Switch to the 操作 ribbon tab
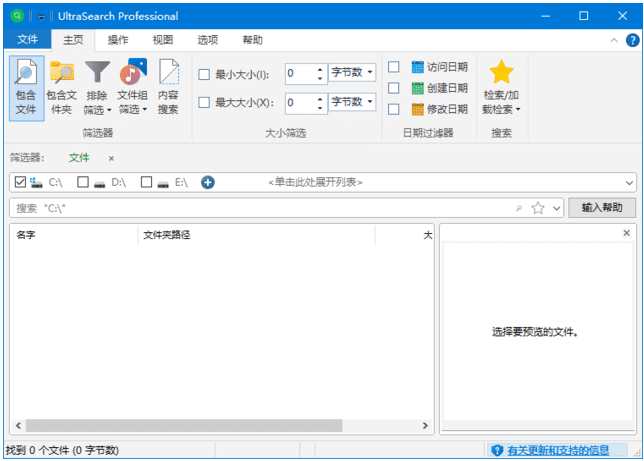This screenshot has height=461, width=644. tap(118, 40)
